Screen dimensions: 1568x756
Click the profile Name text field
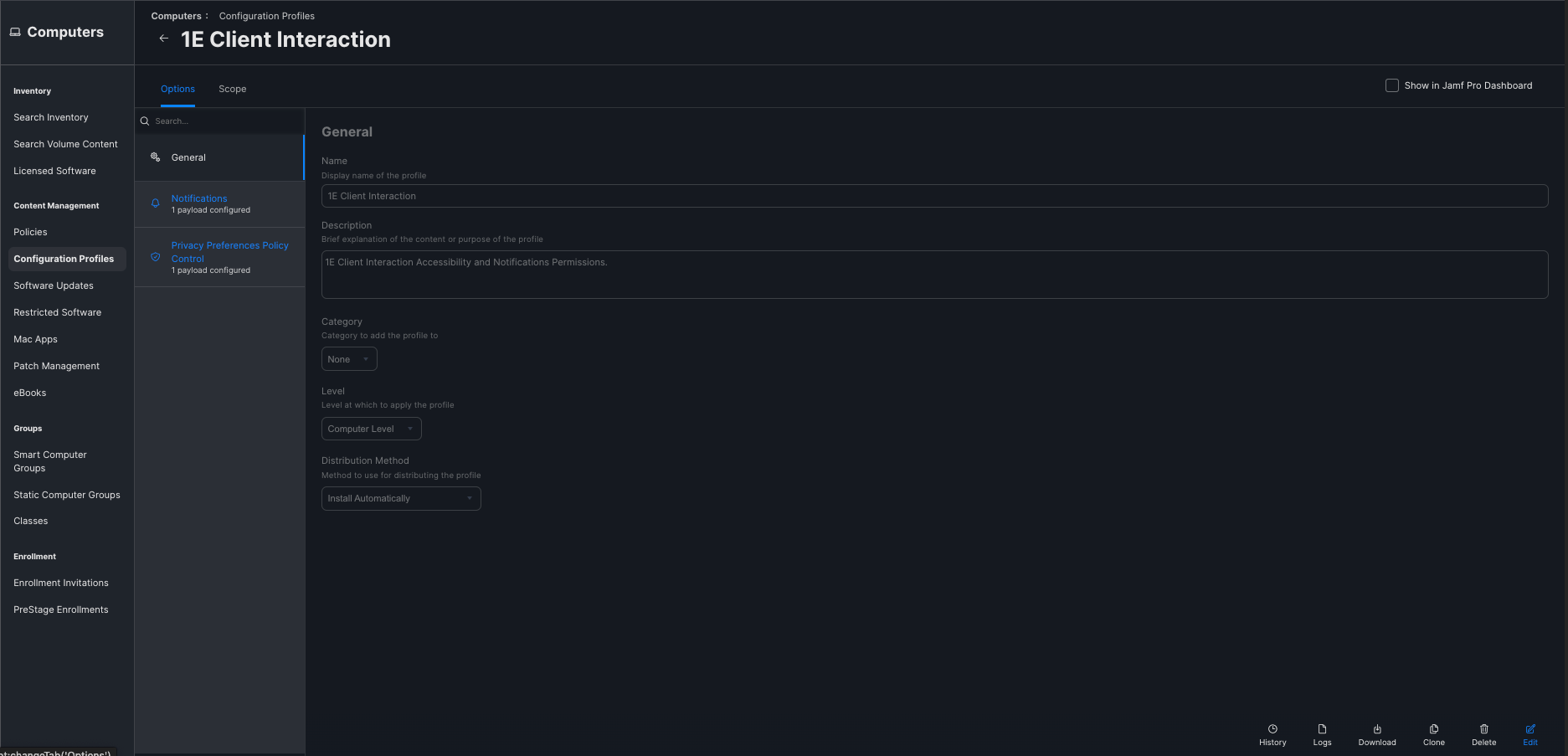(x=933, y=196)
